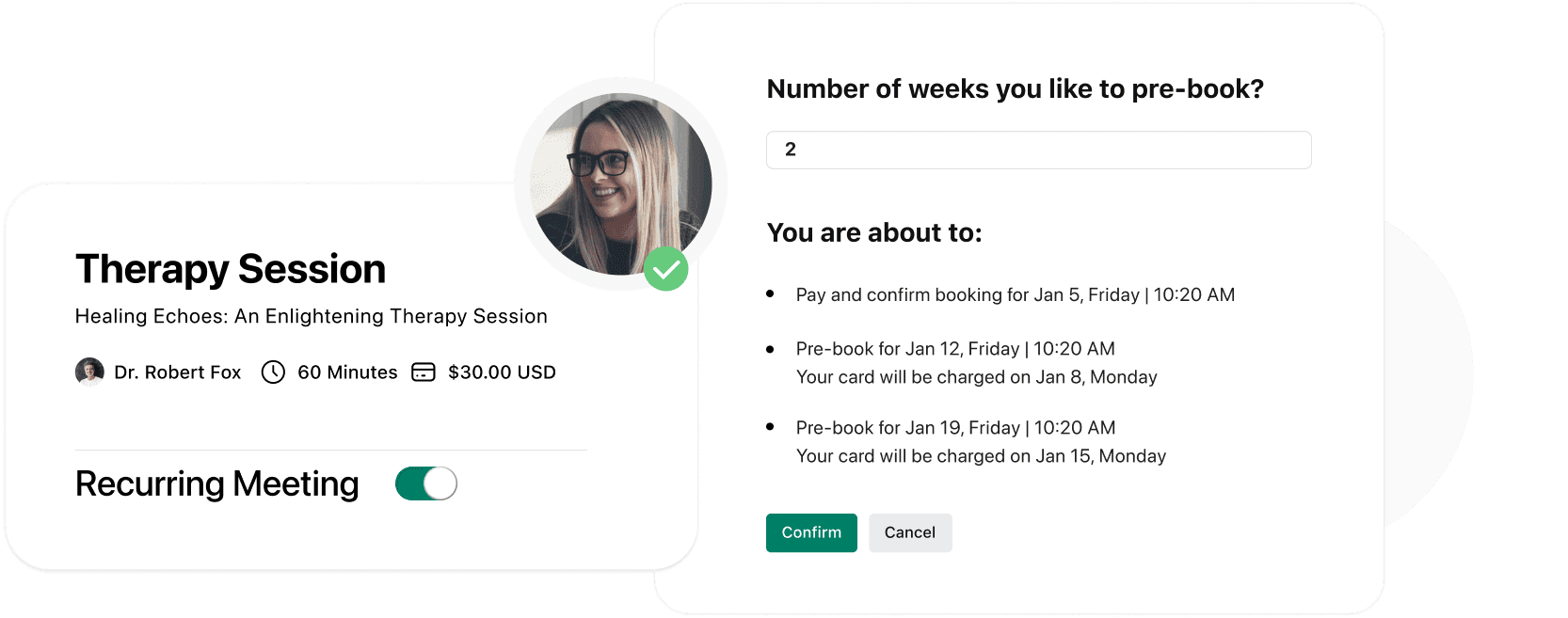Click the toggle knob on Recurring Meeting

click(x=440, y=483)
